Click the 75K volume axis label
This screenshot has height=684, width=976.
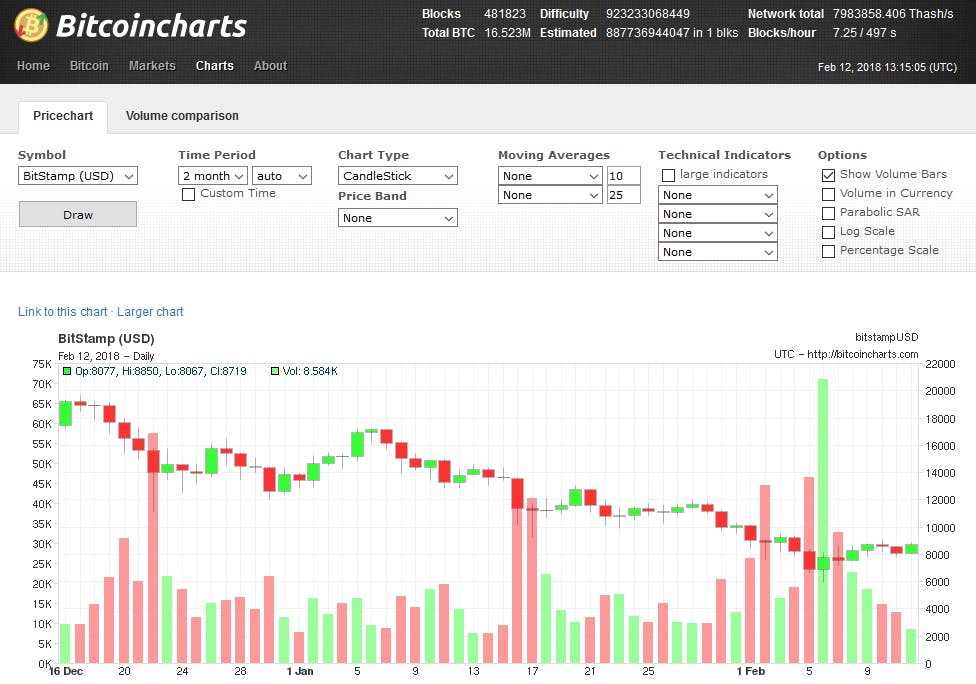coord(42,364)
